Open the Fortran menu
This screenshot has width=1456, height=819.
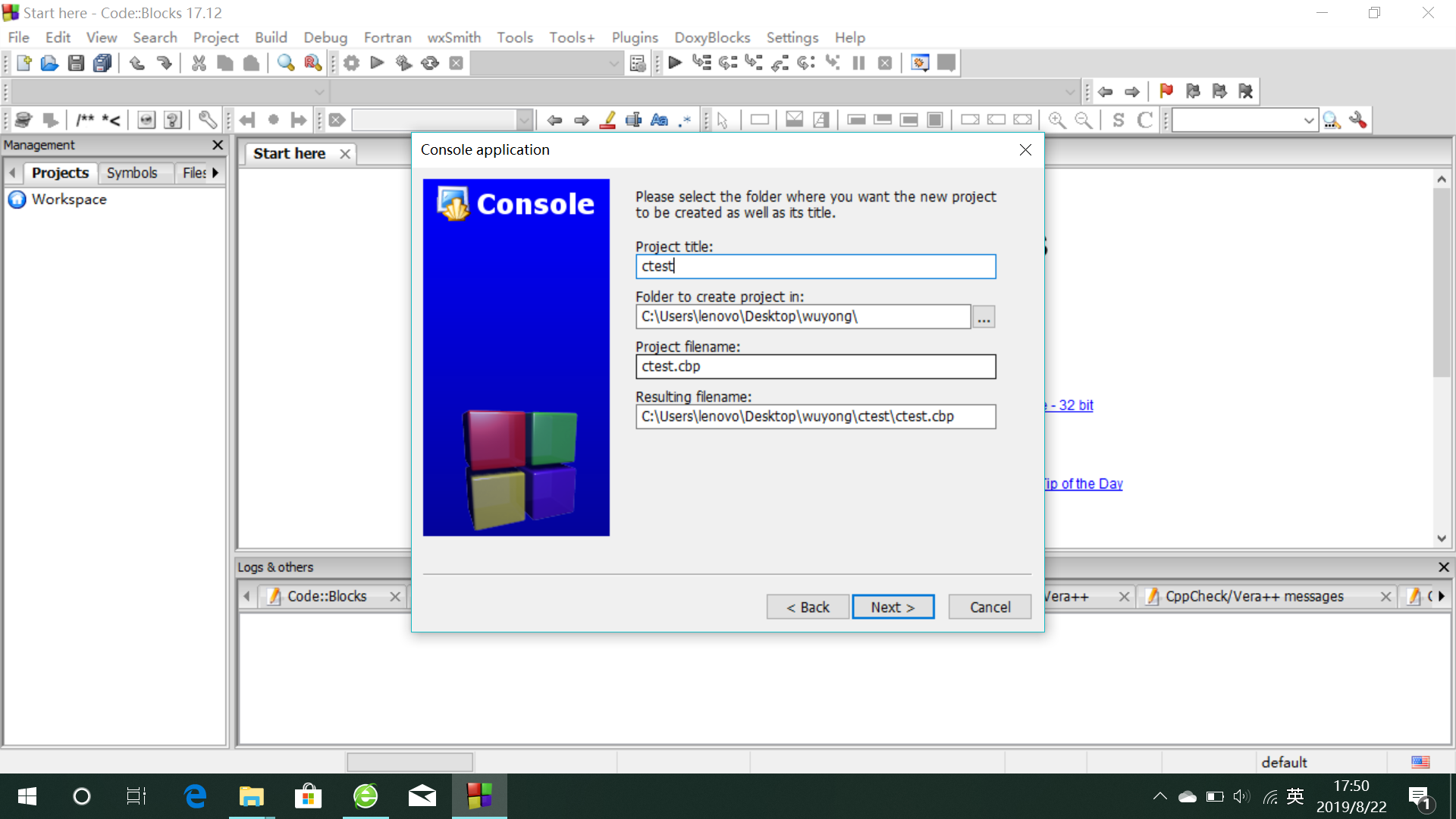pyautogui.click(x=387, y=37)
